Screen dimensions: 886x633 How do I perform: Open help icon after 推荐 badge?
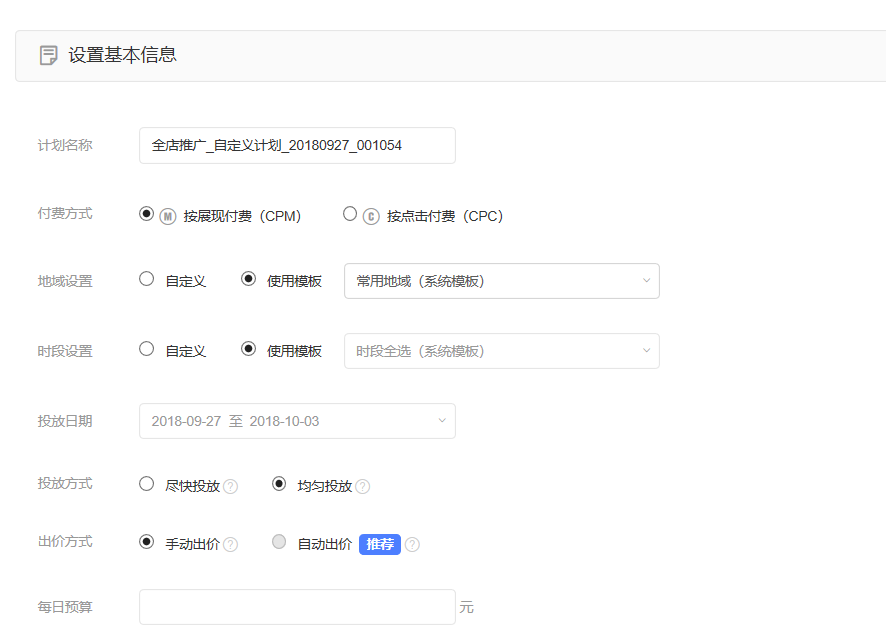click(x=412, y=544)
